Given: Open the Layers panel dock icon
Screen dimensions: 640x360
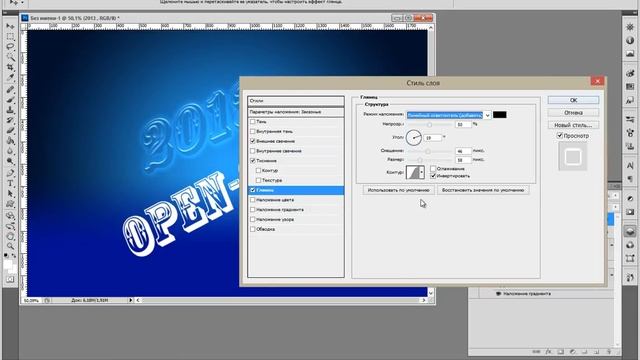Looking at the screenshot, I should coord(630,231).
